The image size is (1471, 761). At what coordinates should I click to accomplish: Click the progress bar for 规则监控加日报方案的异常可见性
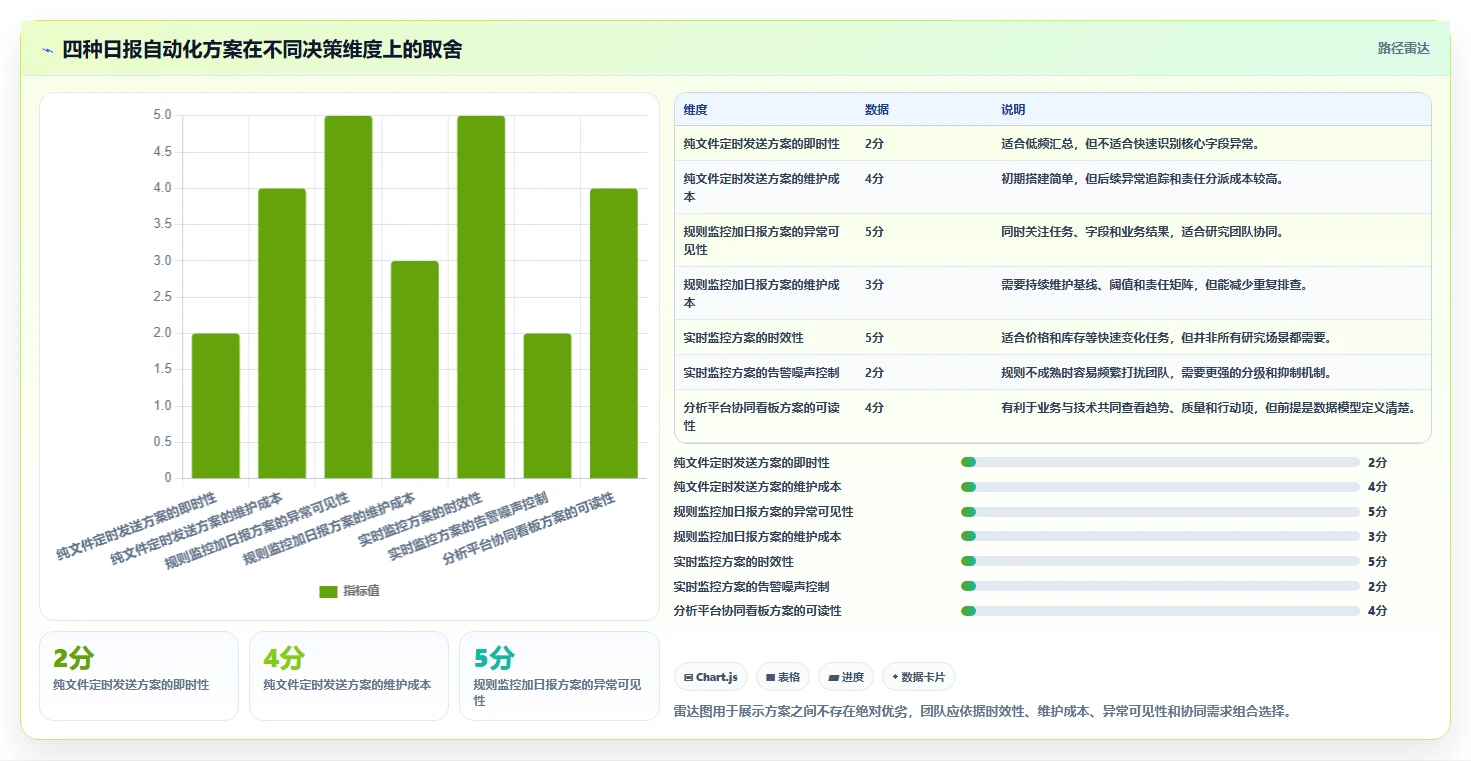point(1160,512)
